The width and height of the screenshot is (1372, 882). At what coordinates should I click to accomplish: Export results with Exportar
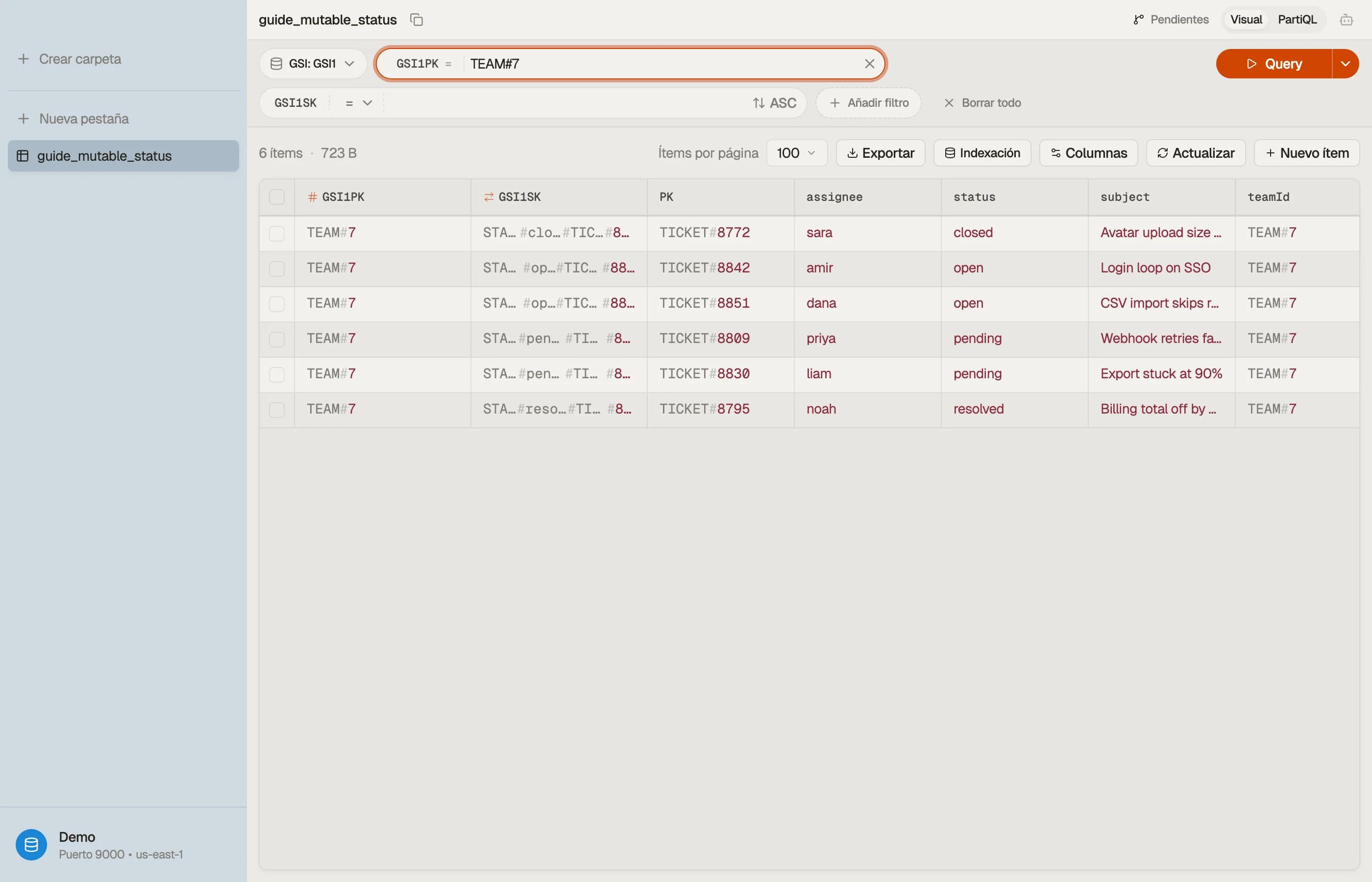point(880,153)
